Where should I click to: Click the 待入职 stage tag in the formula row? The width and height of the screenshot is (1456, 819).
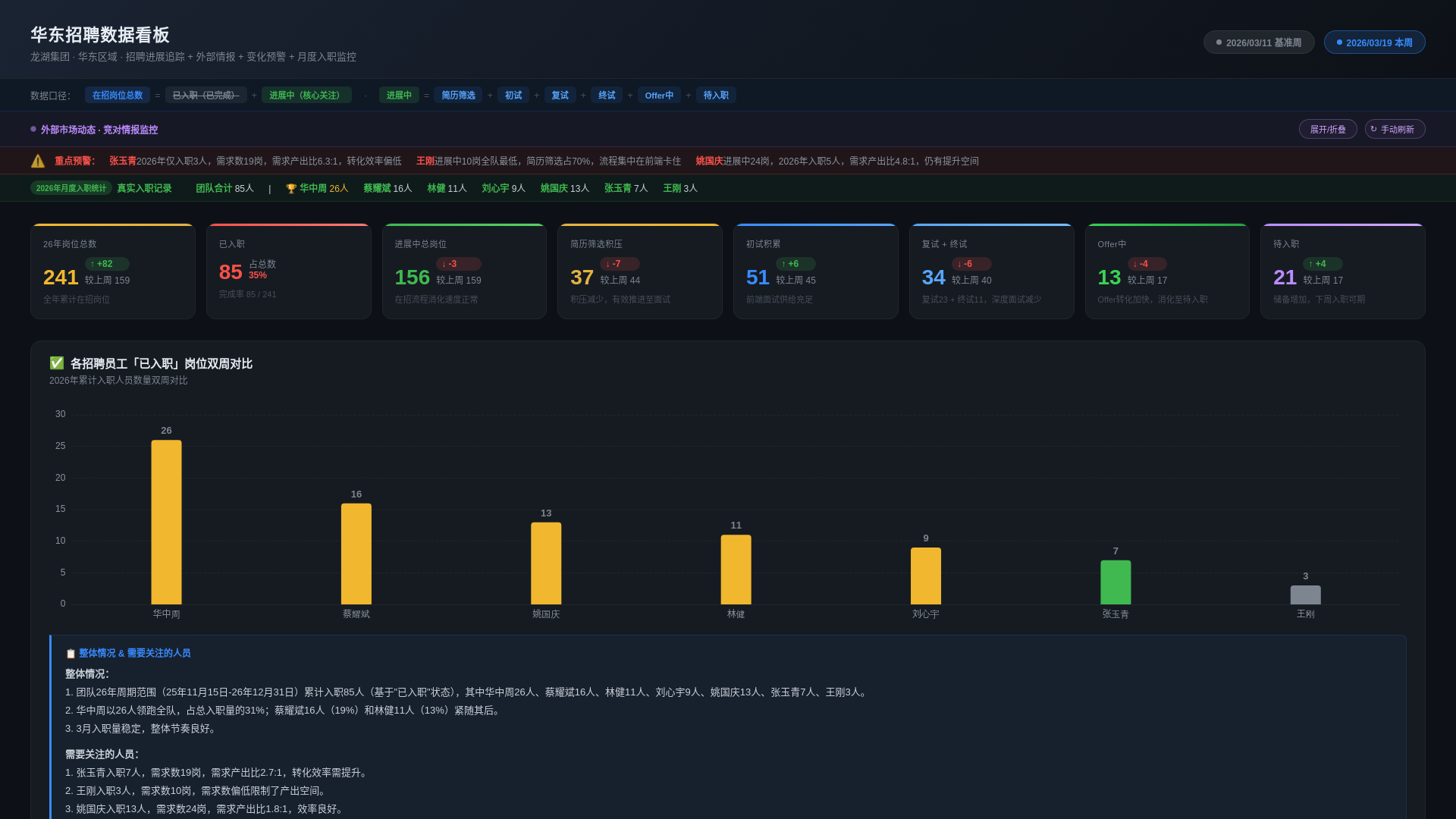click(x=716, y=95)
